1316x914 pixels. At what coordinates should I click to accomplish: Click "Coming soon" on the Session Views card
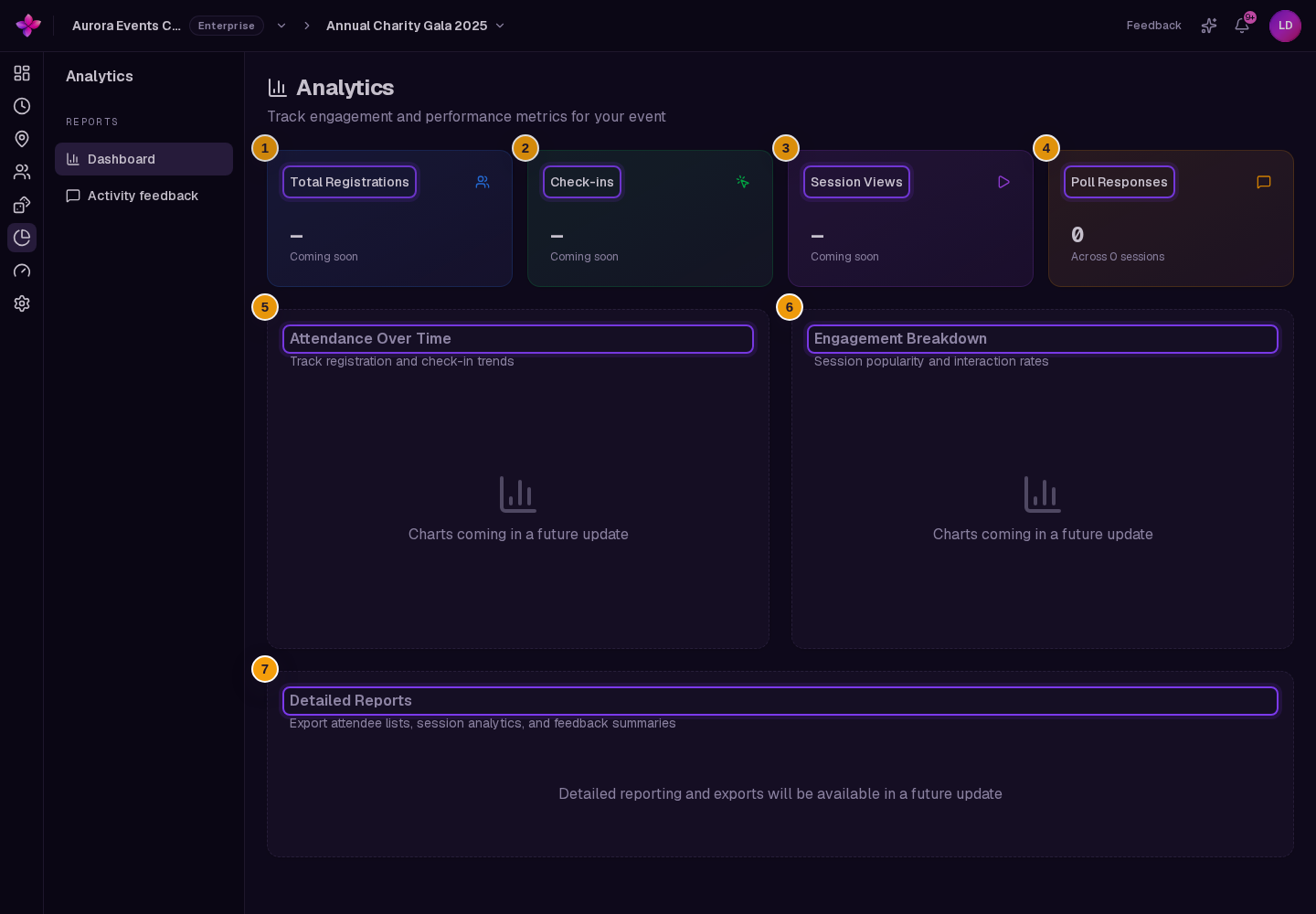(x=844, y=257)
